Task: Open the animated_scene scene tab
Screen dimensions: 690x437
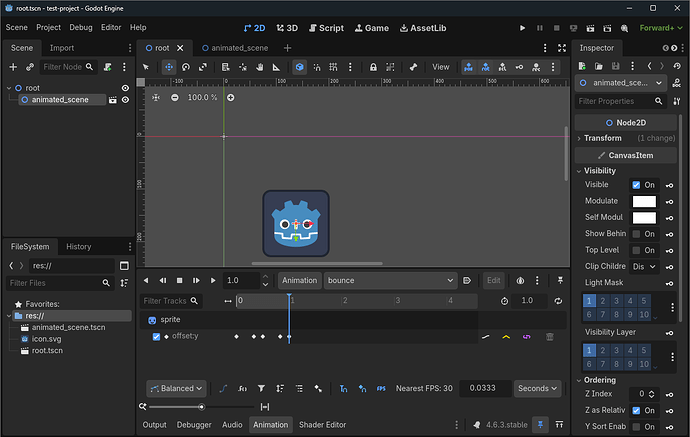Action: (235, 48)
